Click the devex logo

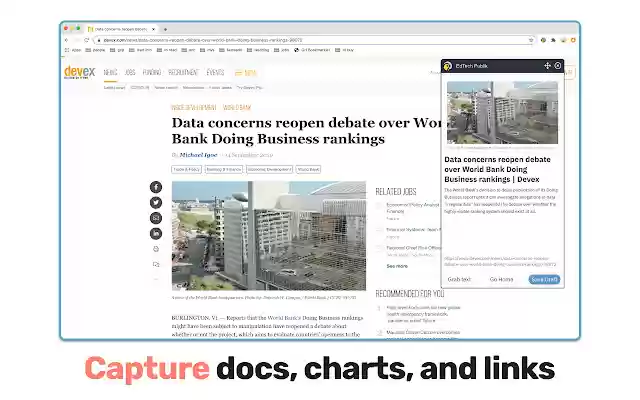click(x=80, y=72)
